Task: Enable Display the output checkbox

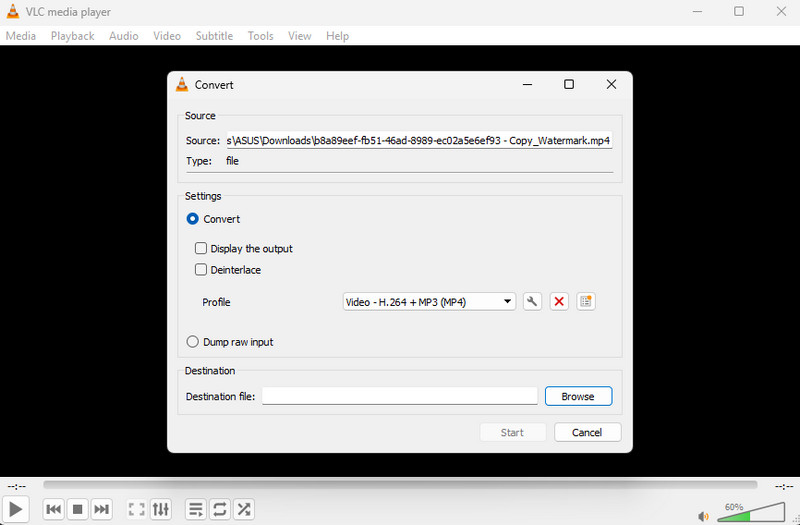Action: pos(201,248)
